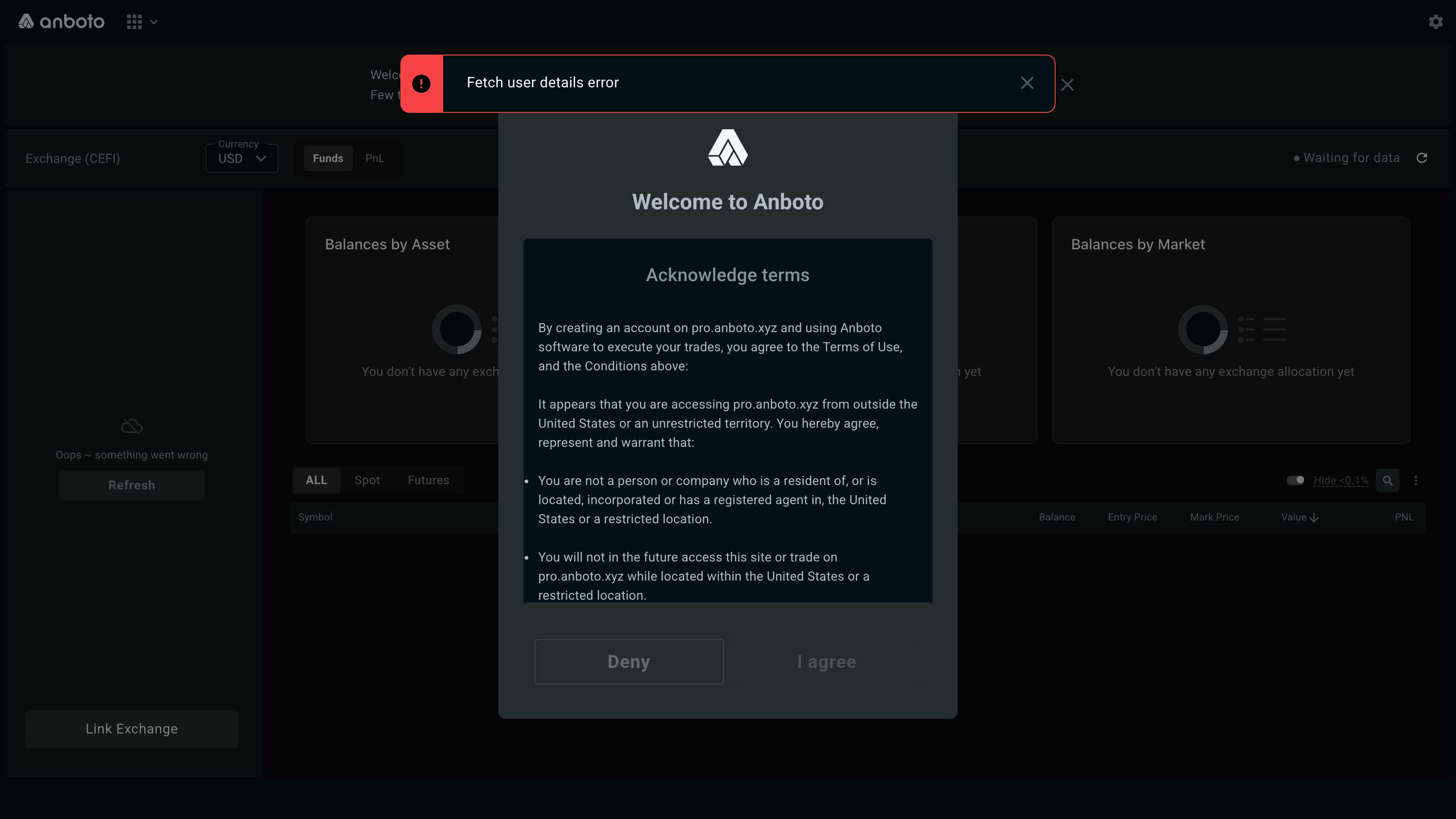Sort by the Balance column header

click(x=1057, y=517)
